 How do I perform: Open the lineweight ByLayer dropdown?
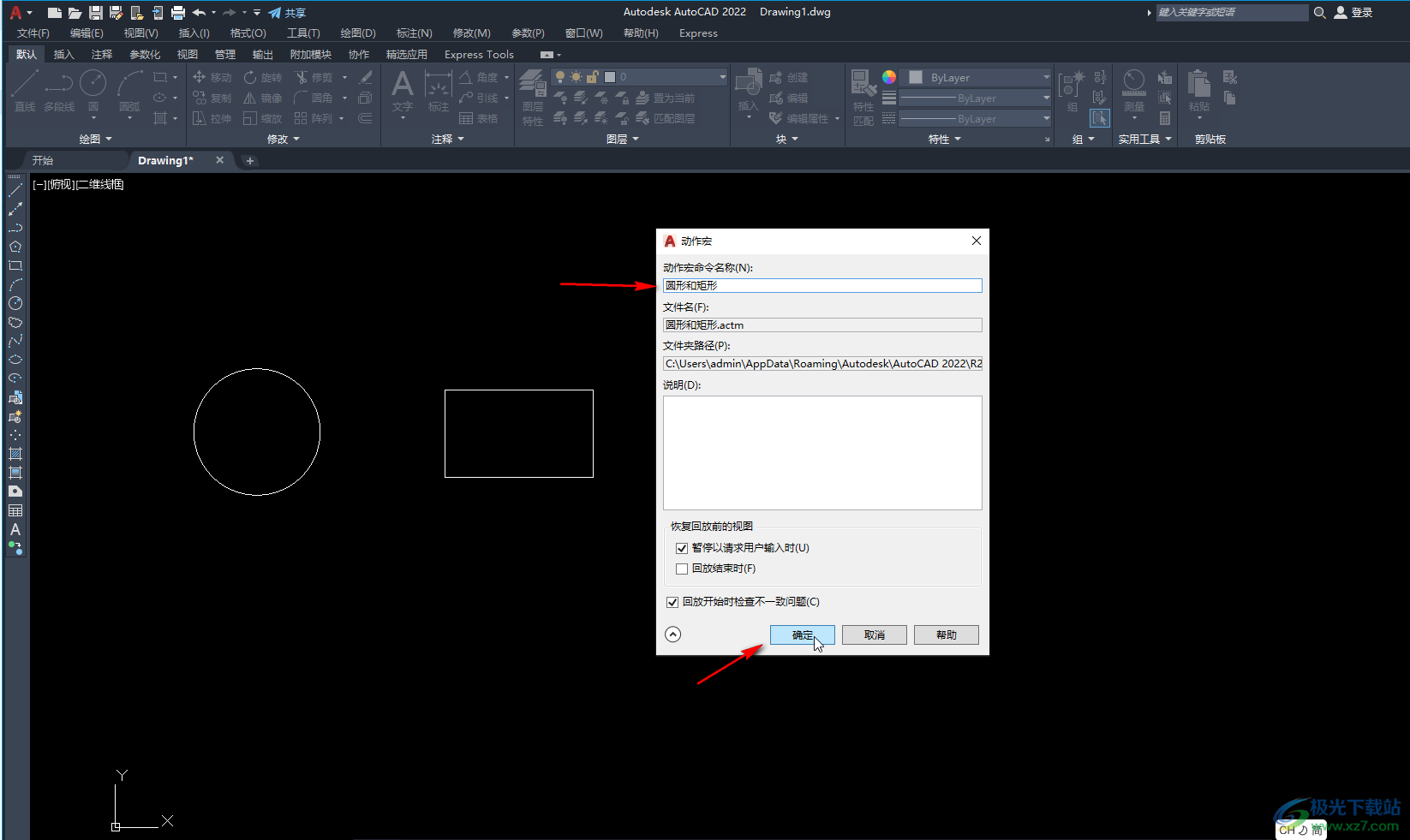coord(976,98)
